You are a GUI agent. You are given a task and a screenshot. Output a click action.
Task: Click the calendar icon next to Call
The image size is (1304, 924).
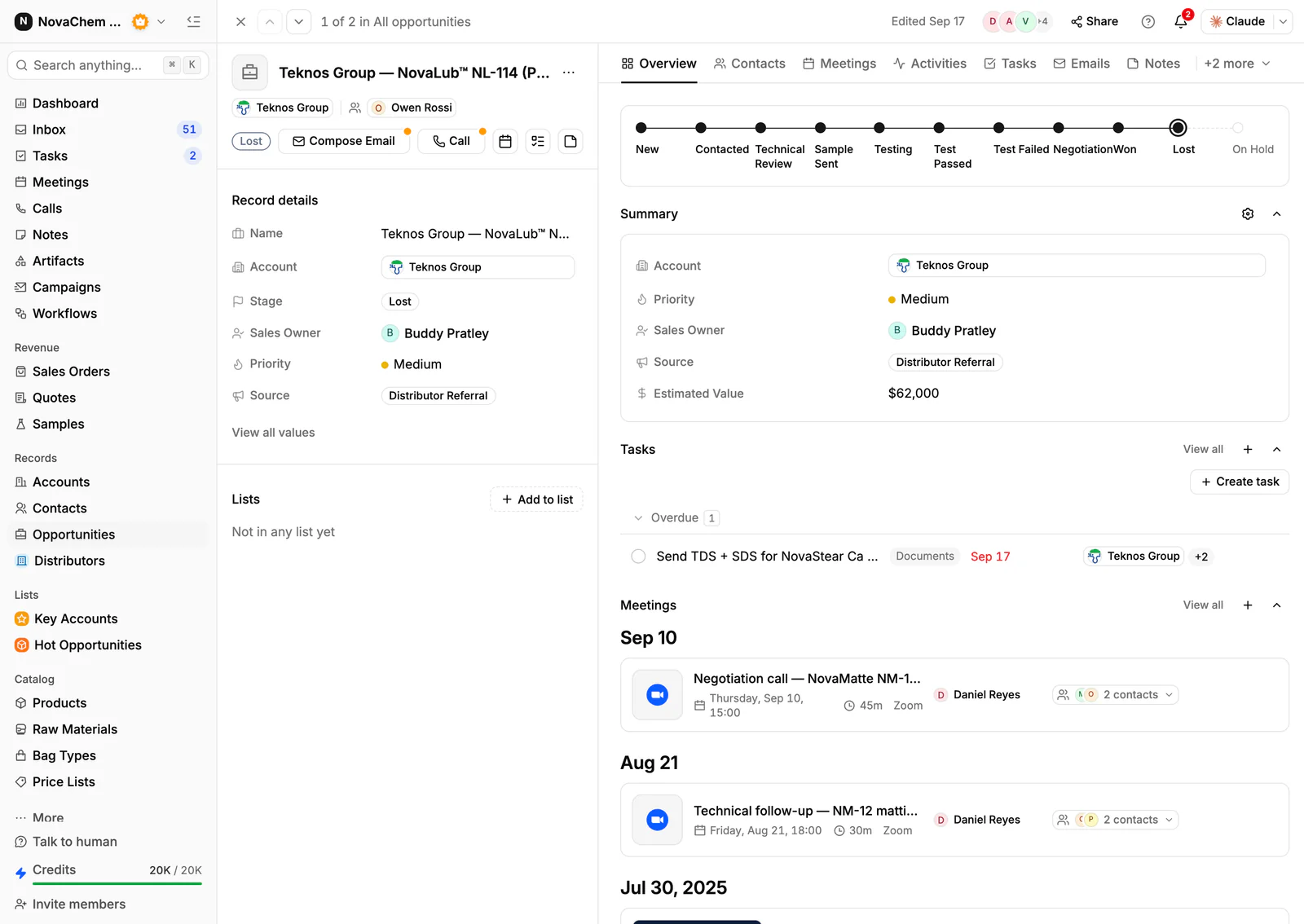pos(505,142)
